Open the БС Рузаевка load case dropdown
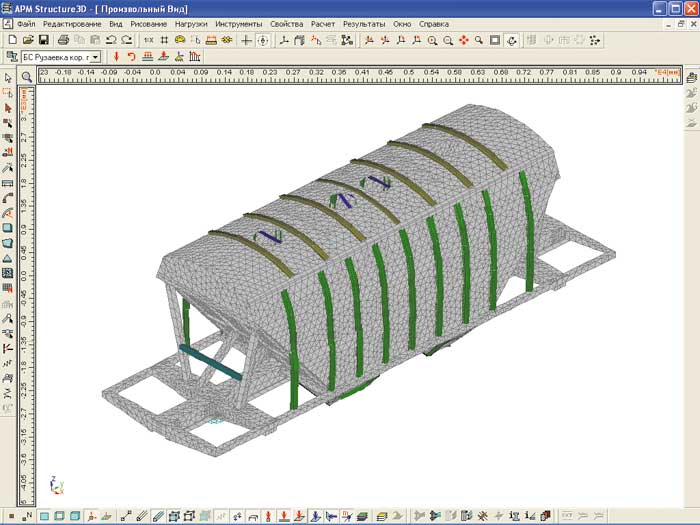Image resolution: width=700 pixels, height=525 pixels. (96, 58)
